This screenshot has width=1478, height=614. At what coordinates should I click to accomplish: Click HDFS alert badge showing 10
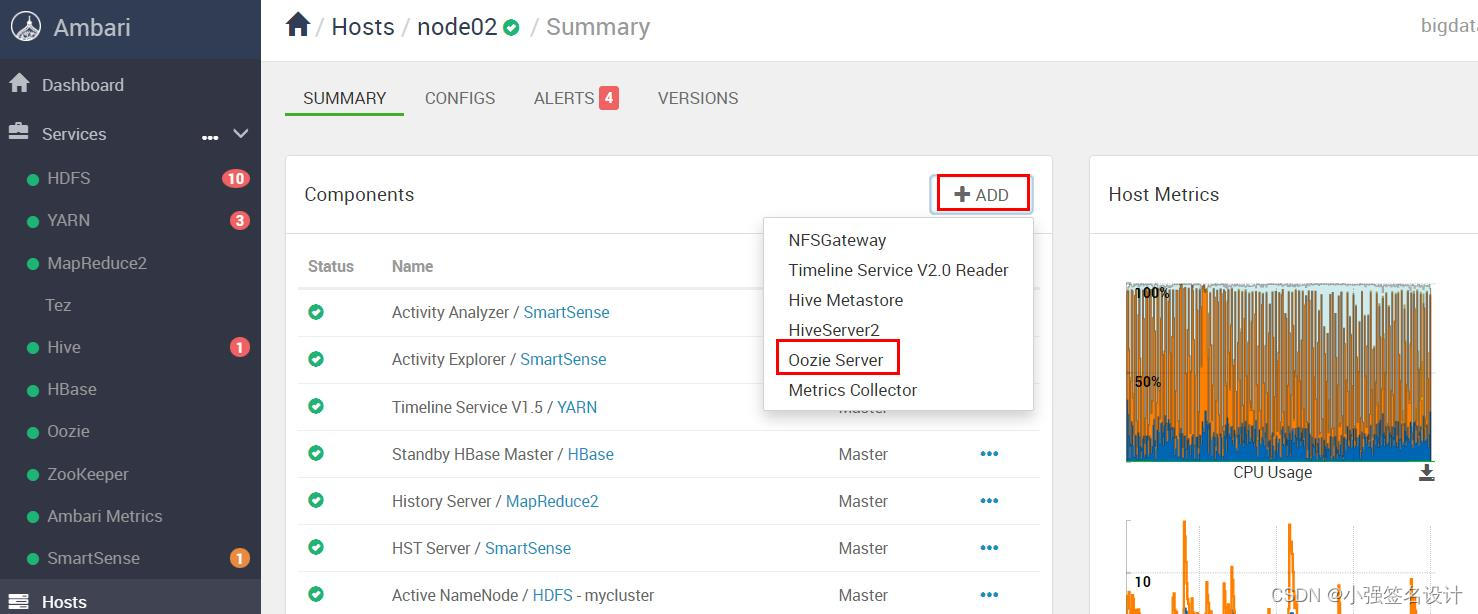pos(235,178)
